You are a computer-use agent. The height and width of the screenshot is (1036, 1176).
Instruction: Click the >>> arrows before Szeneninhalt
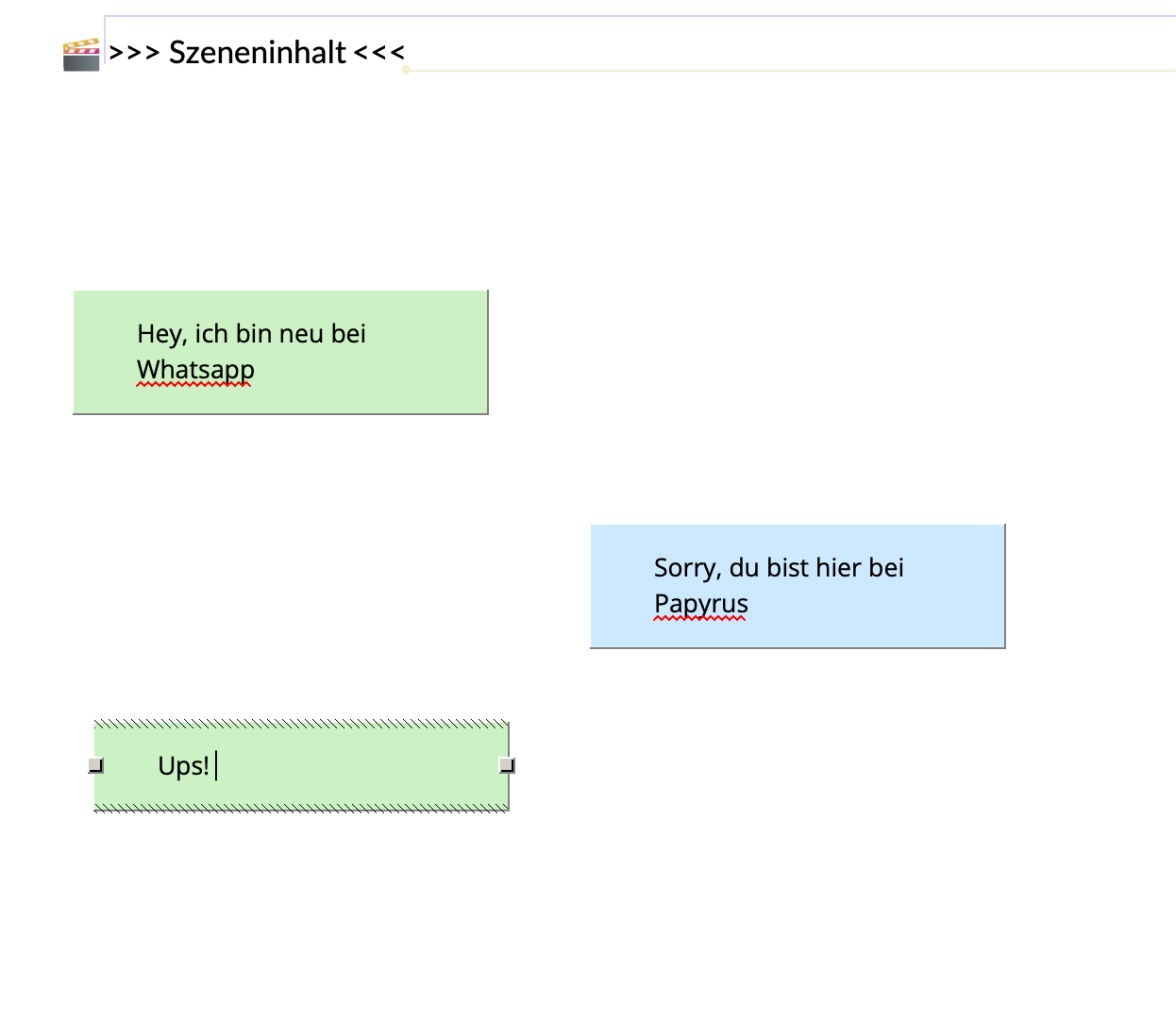pyautogui.click(x=134, y=53)
